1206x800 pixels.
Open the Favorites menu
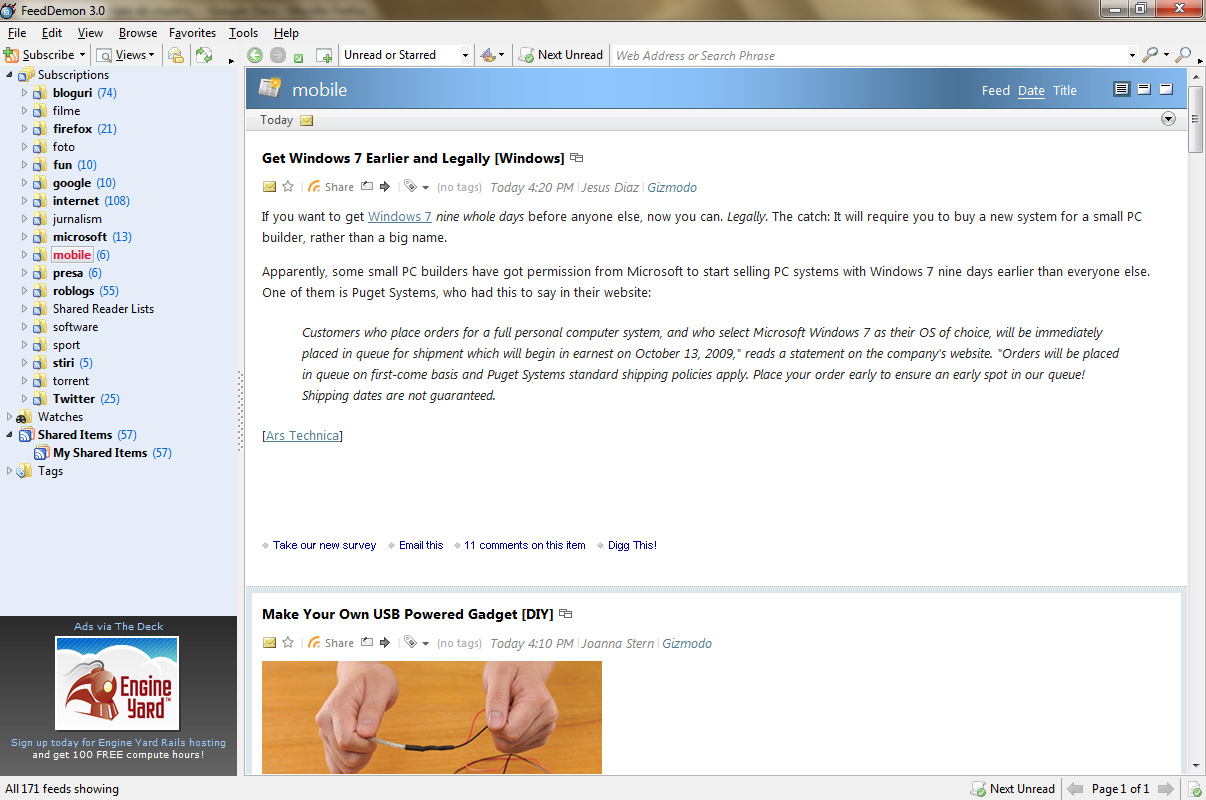coord(192,33)
